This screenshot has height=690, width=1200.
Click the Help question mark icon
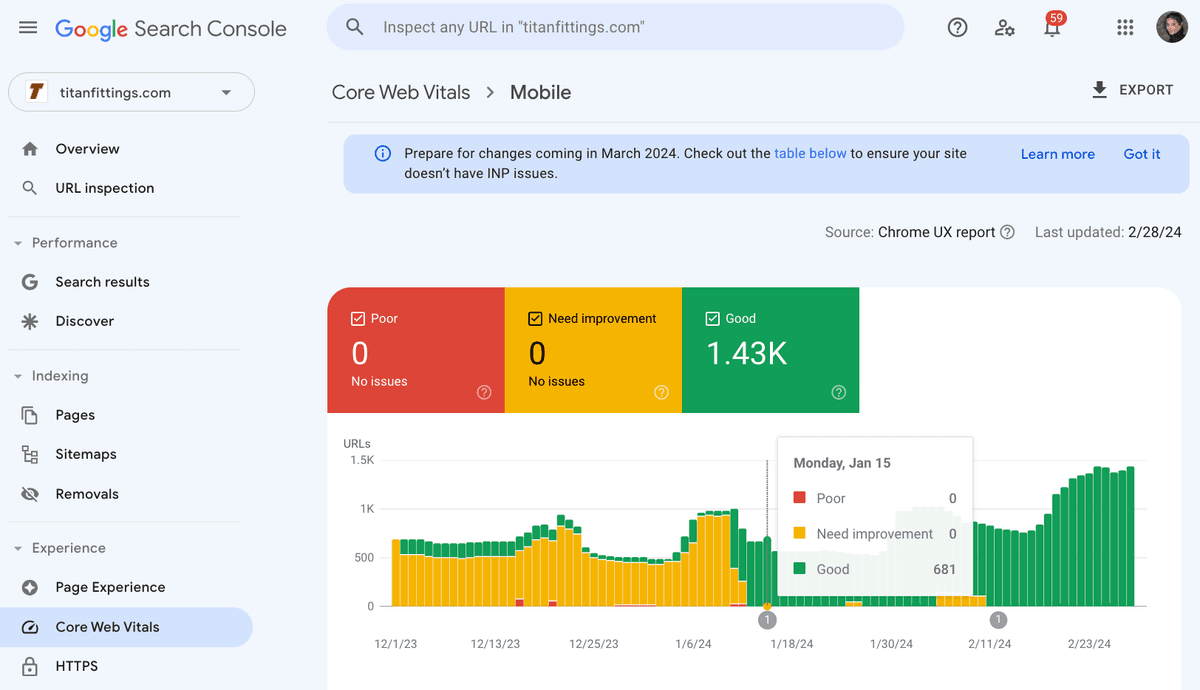[957, 28]
